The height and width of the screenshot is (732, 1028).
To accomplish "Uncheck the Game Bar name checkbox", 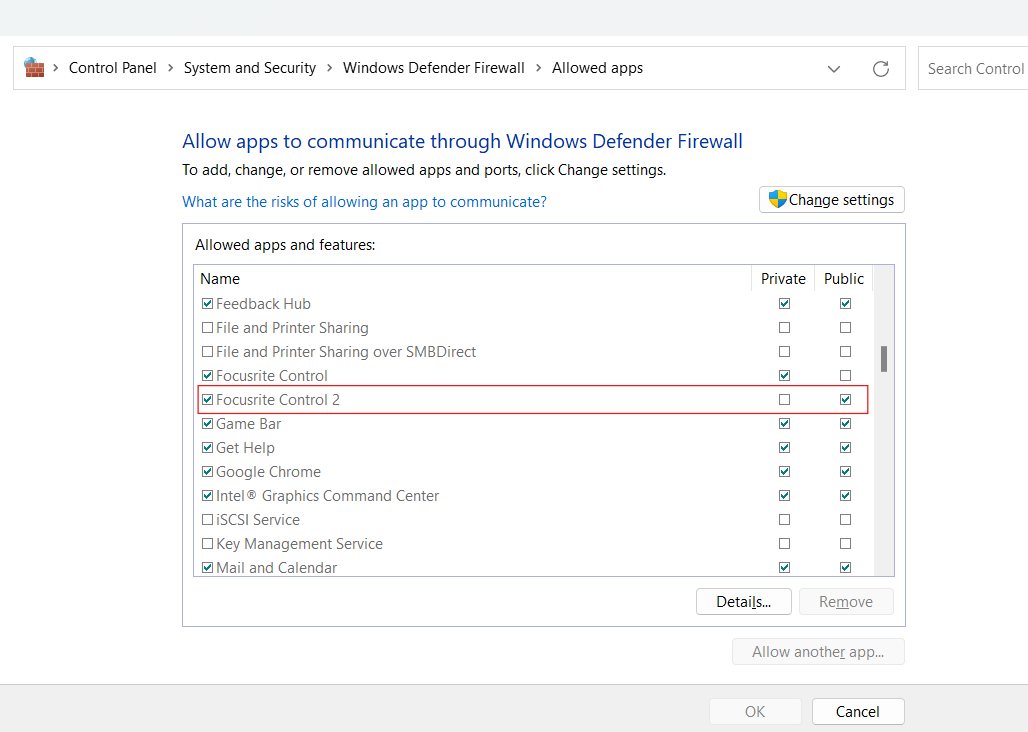I will (207, 423).
